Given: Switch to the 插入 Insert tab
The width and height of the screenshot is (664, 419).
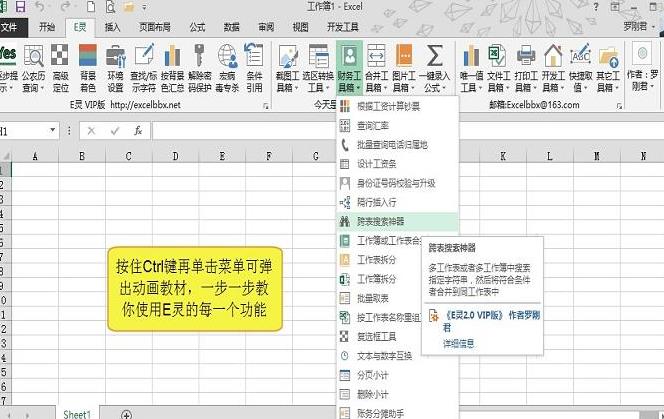Looking at the screenshot, I should pyautogui.click(x=113, y=28).
